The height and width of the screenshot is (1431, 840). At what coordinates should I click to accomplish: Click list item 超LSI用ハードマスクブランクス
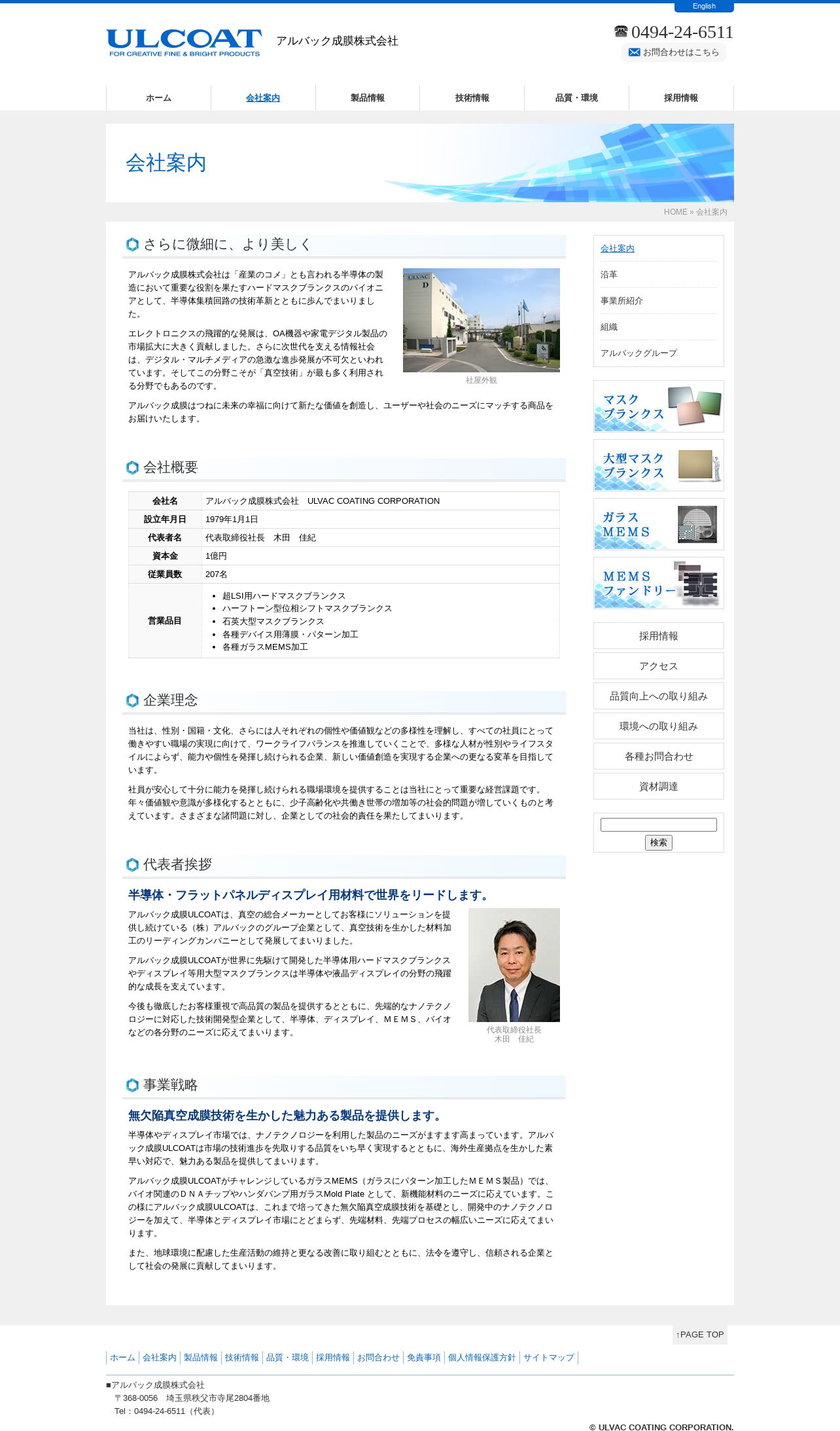284,596
